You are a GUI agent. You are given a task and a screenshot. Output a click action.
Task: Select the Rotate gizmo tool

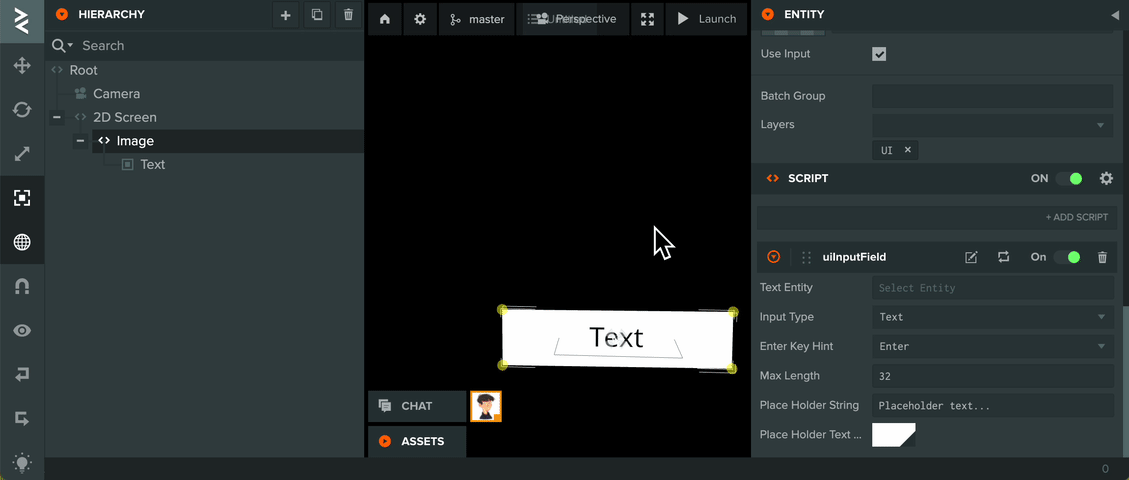pos(22,109)
